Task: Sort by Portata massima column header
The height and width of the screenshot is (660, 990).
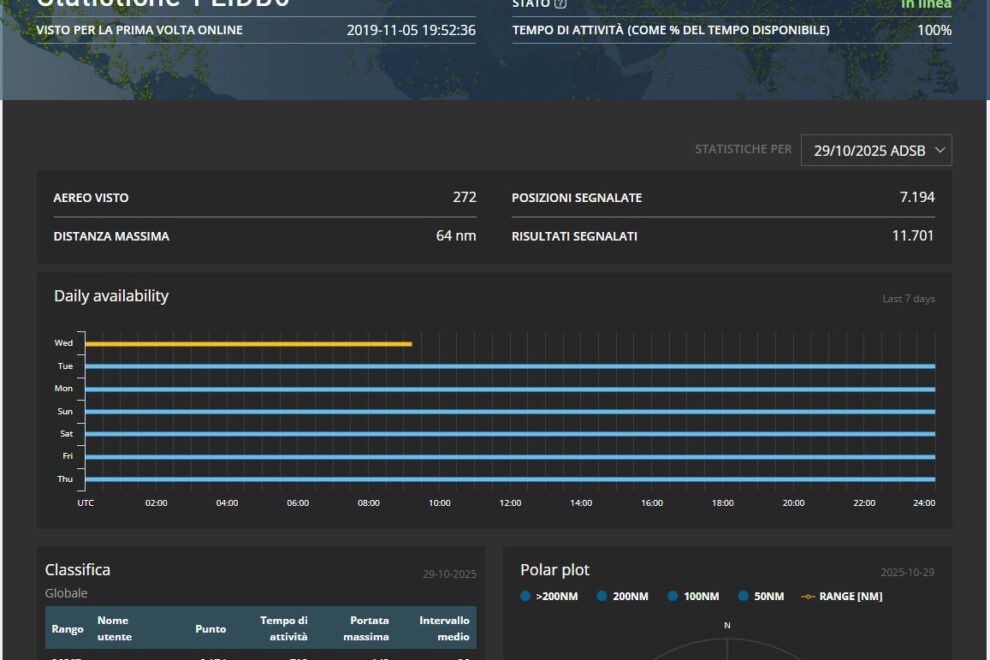Action: pos(368,628)
